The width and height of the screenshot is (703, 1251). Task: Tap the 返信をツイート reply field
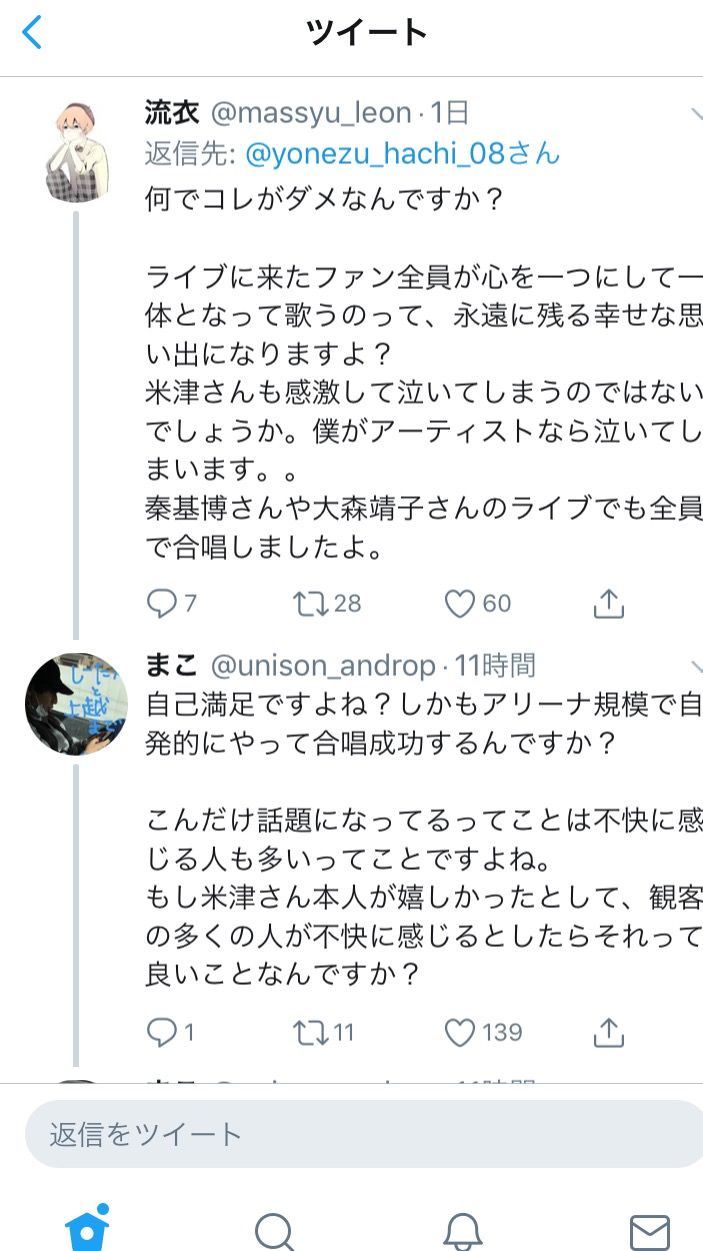tap(364, 1134)
